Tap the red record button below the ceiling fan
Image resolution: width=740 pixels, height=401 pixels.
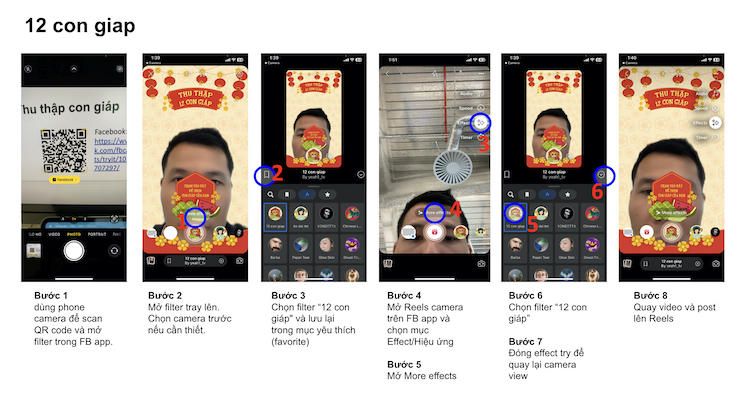click(x=434, y=232)
